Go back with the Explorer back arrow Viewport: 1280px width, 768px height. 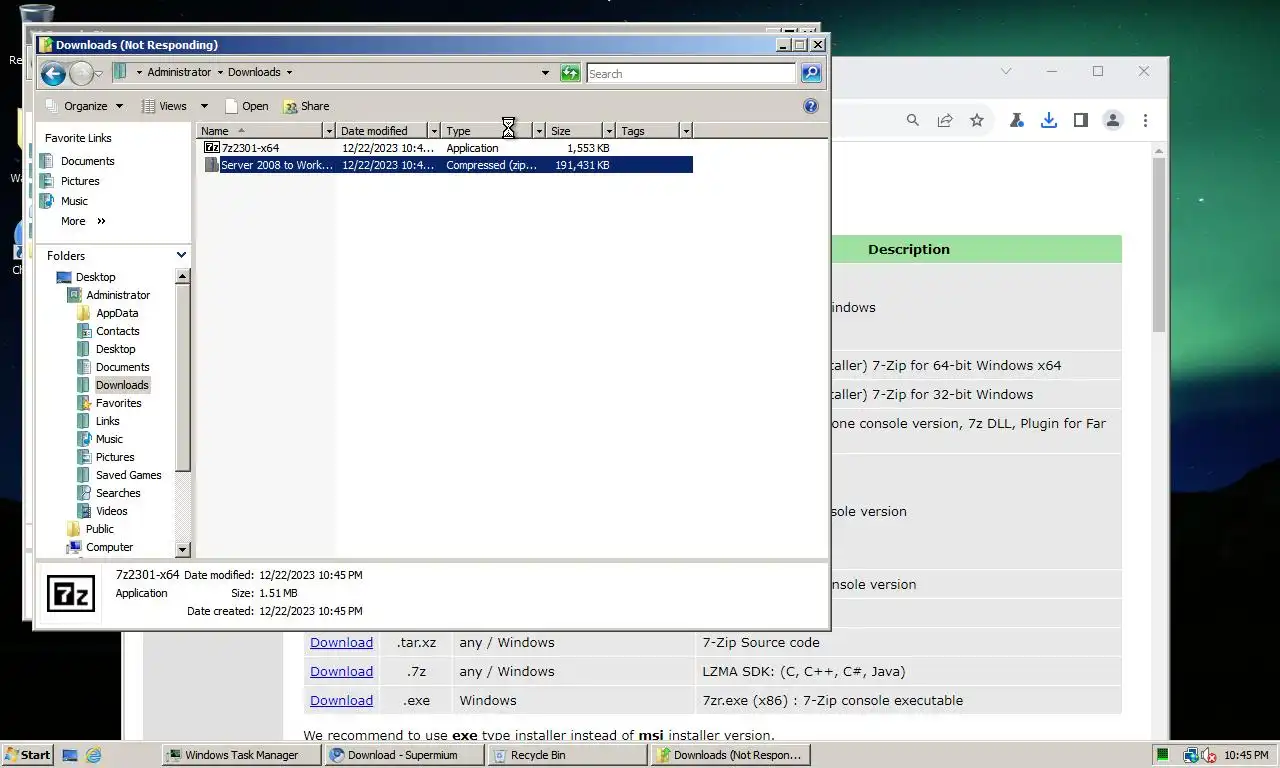(x=53, y=73)
